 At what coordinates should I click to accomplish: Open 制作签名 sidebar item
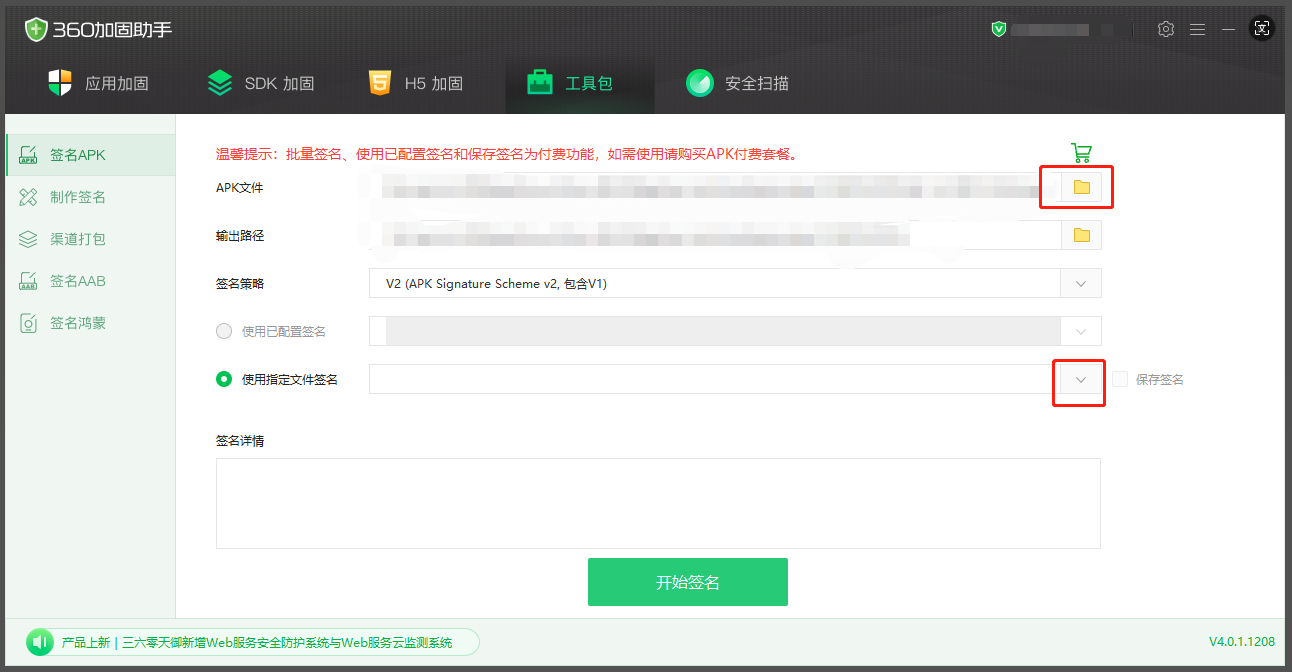tap(90, 197)
